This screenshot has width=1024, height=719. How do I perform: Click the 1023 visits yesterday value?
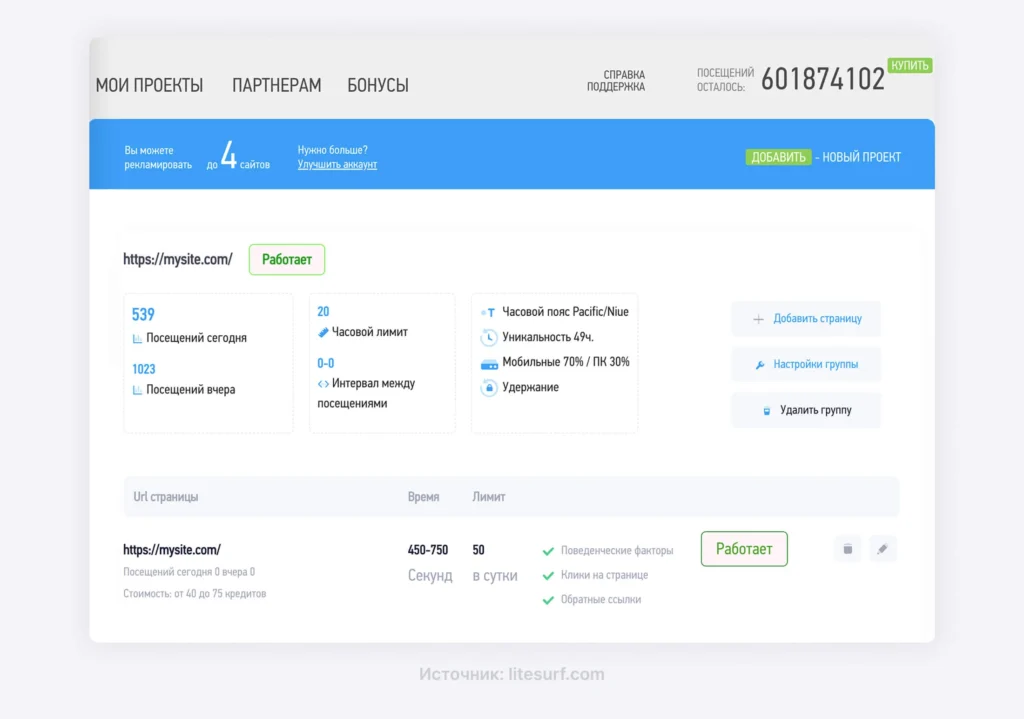click(144, 370)
